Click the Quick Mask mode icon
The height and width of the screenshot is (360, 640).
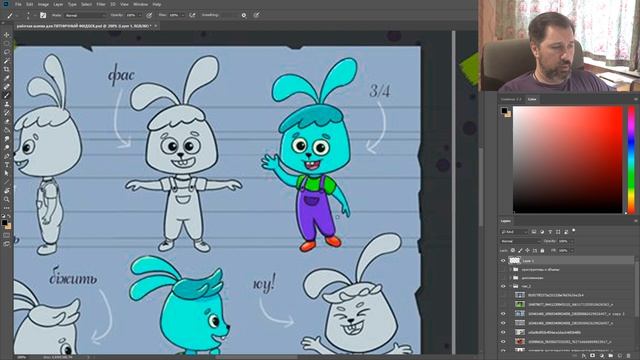click(7, 236)
